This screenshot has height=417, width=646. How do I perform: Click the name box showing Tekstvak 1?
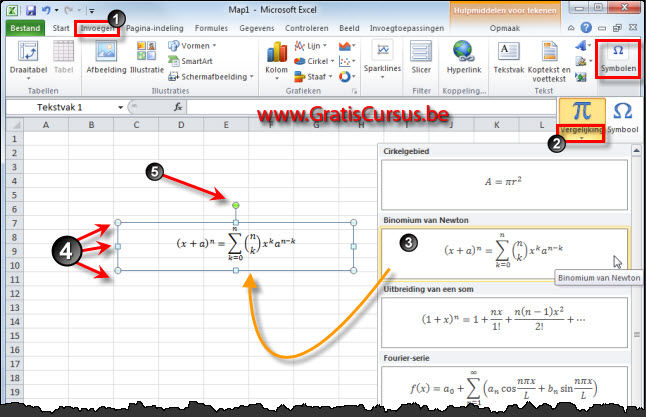click(x=60, y=108)
